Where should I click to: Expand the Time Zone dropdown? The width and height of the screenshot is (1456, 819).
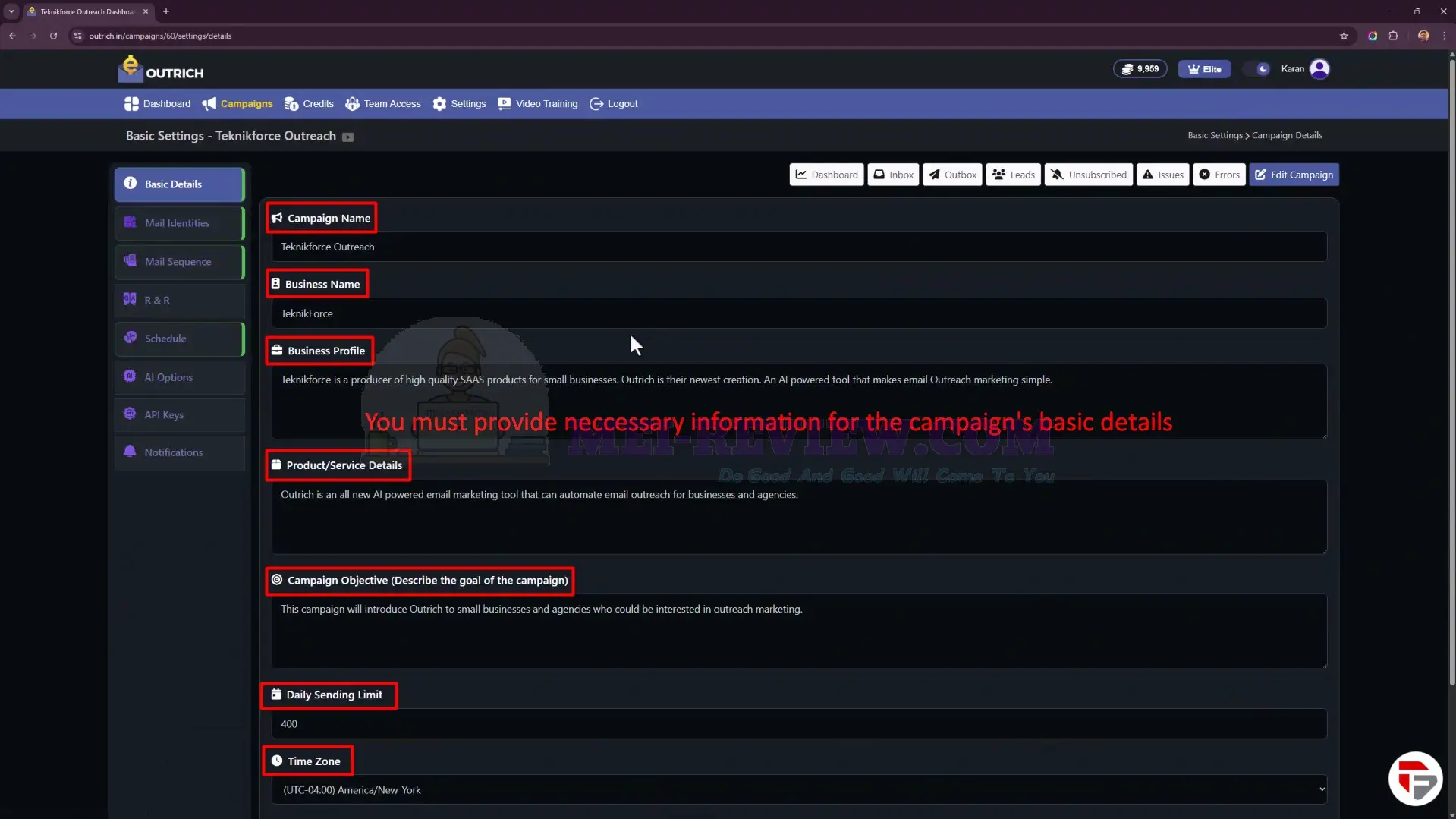point(799,790)
